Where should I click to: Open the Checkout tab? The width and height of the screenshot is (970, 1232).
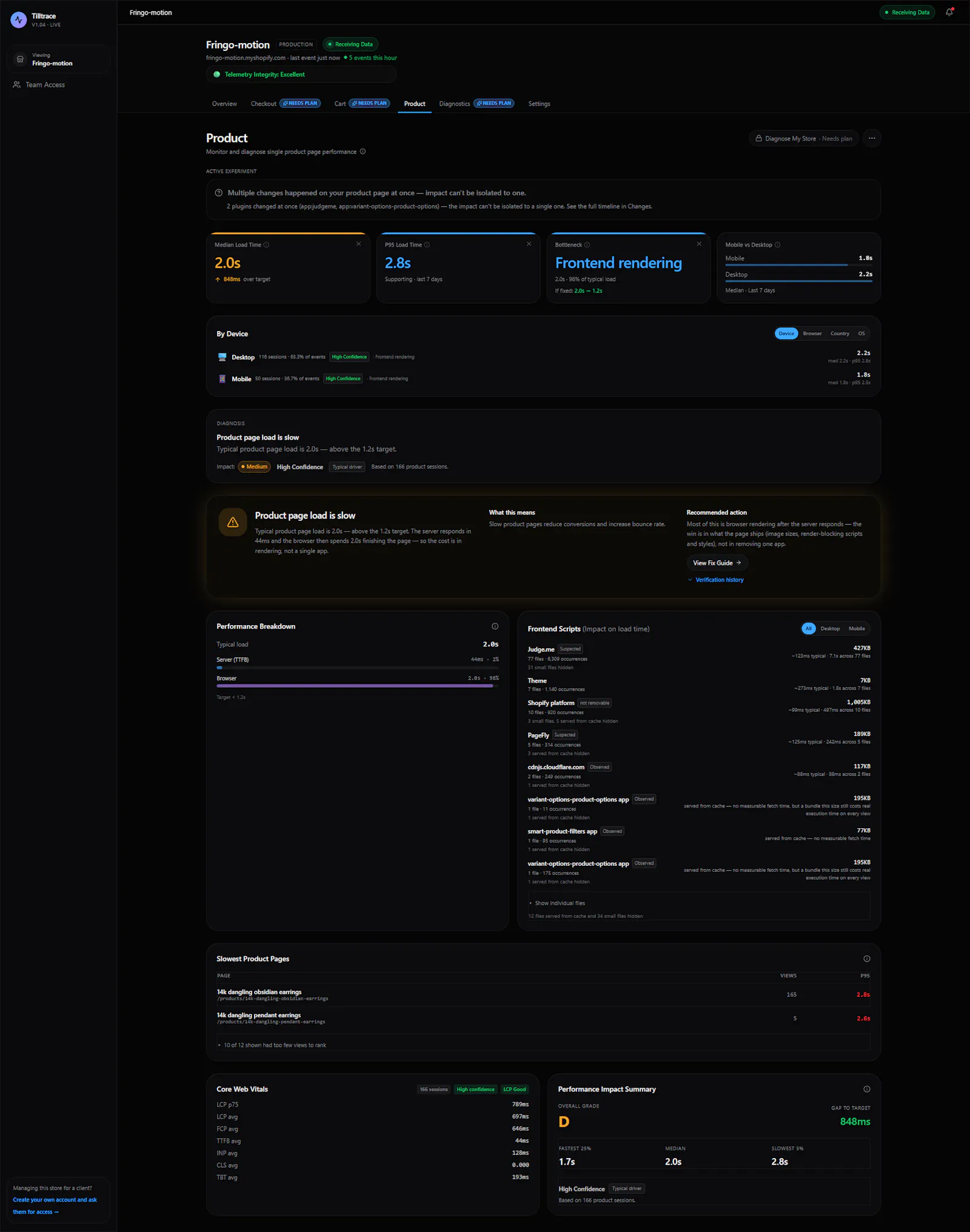click(285, 104)
